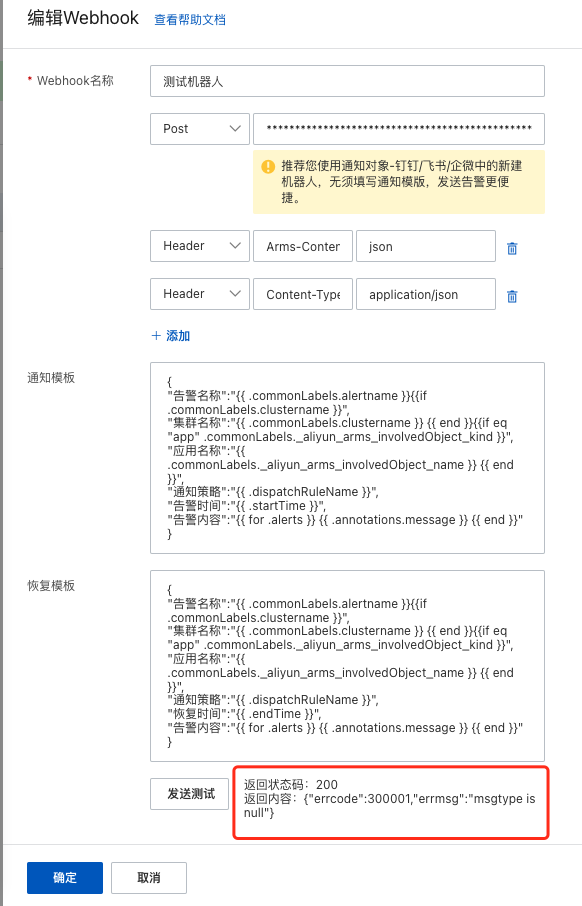Cancel editing with the 取消 button
The height and width of the screenshot is (906, 582).
pos(149,878)
